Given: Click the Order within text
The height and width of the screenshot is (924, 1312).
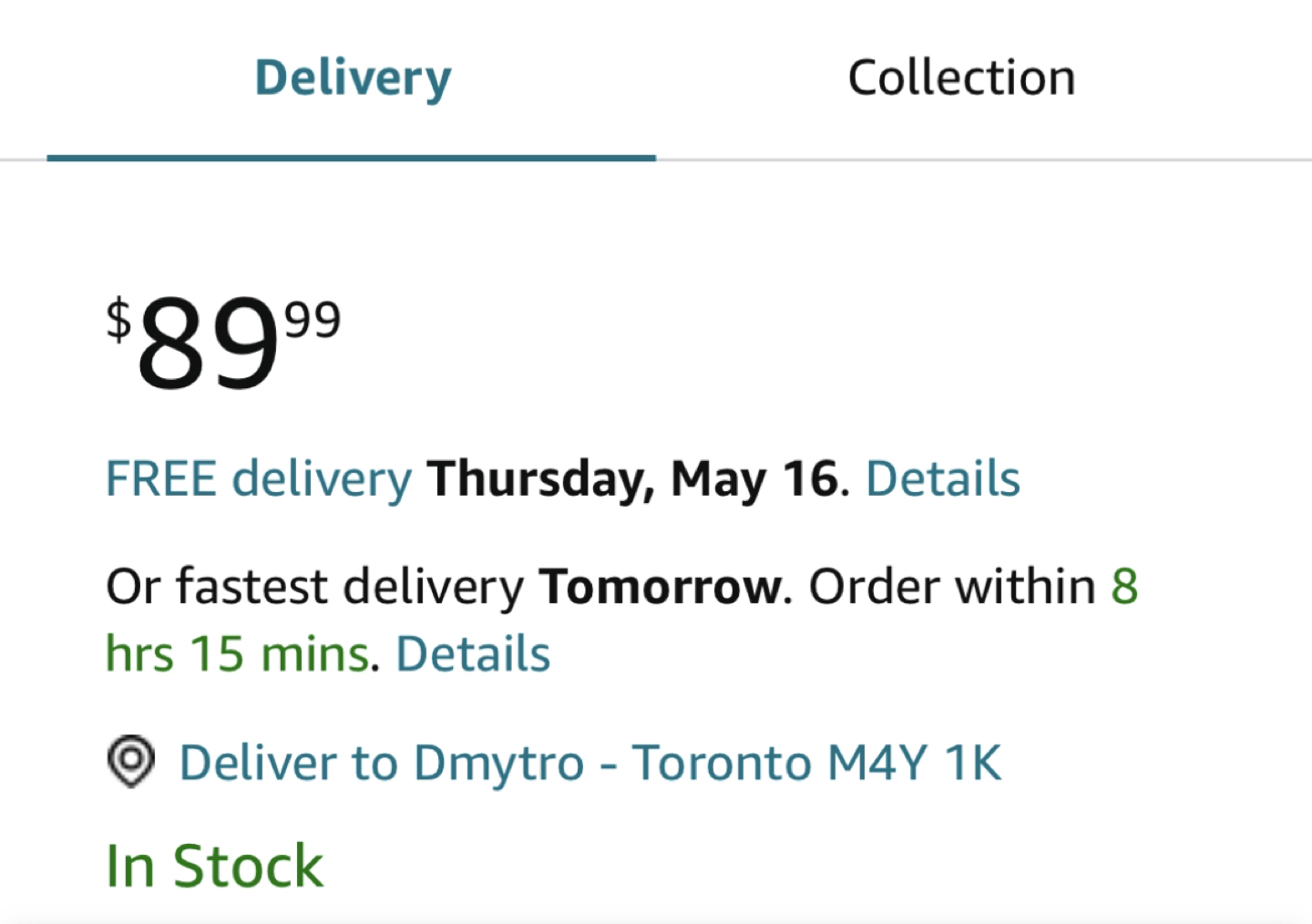Looking at the screenshot, I should point(952,586).
